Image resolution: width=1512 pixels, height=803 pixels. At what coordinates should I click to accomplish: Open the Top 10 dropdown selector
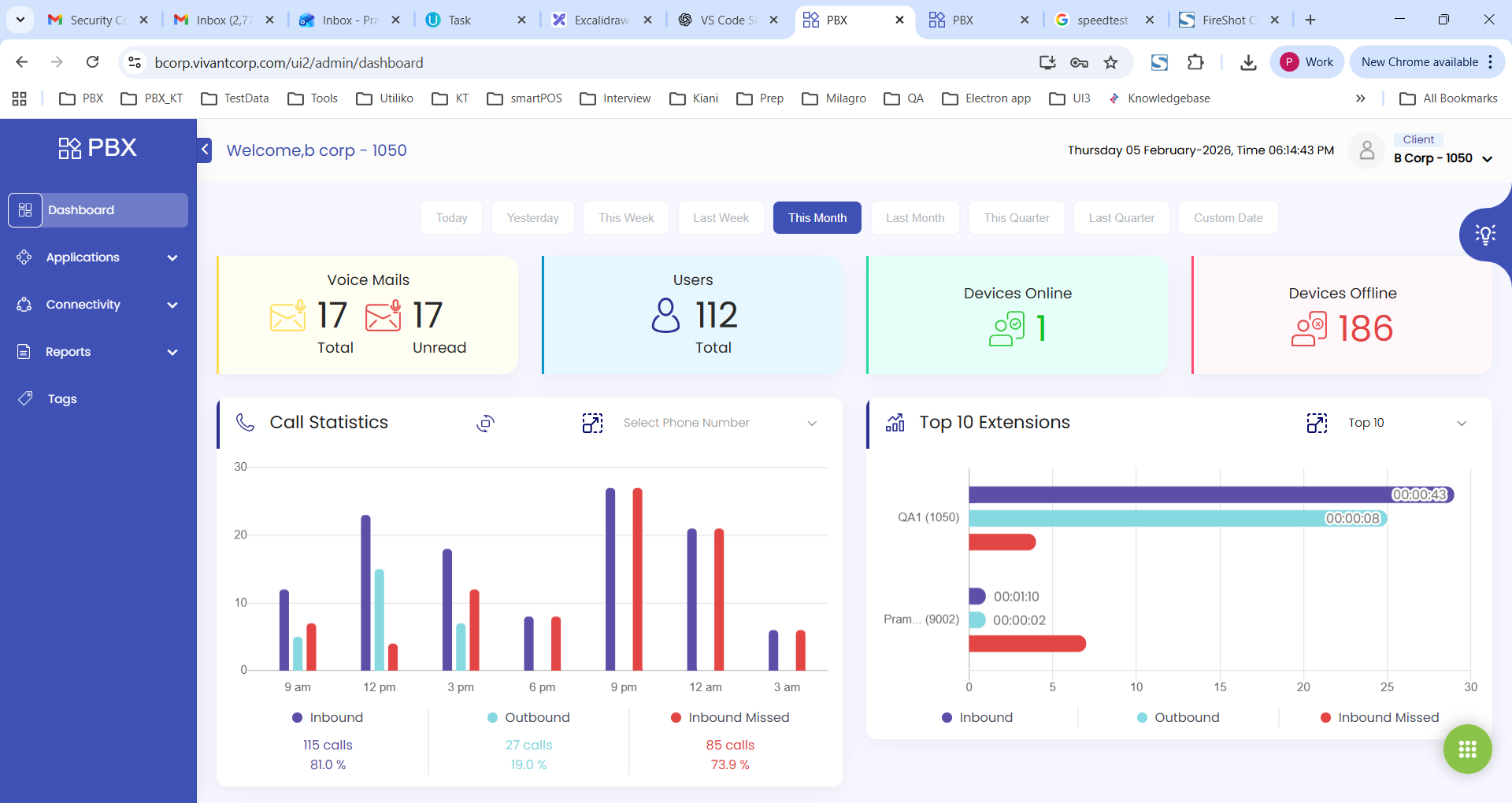pos(1406,424)
